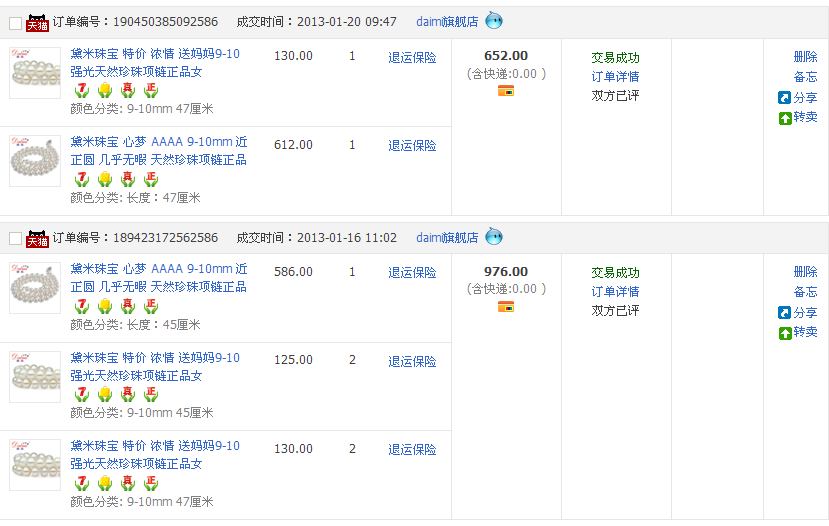Viewport: 829px width, 526px height.
Task: Open the 双方已评 review status in the first order
Action: click(615, 96)
